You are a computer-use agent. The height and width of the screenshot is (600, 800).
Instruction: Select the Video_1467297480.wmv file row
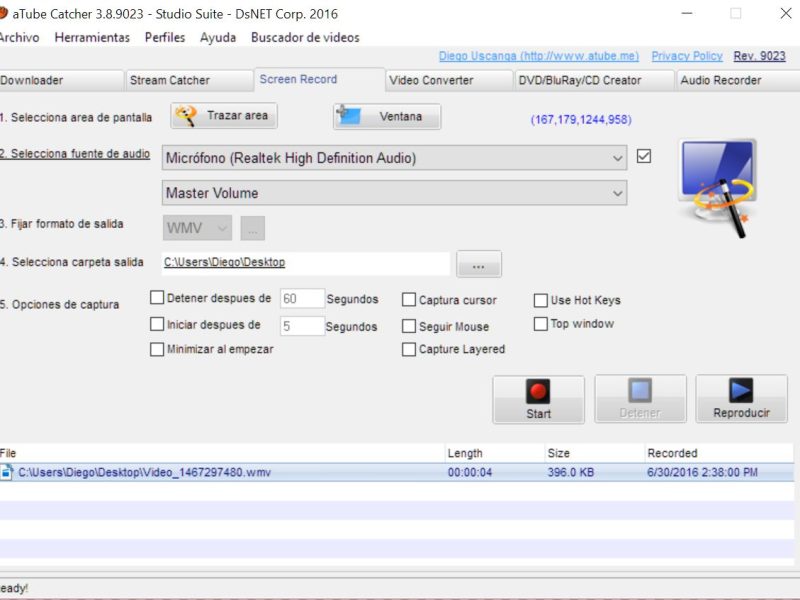[397, 472]
